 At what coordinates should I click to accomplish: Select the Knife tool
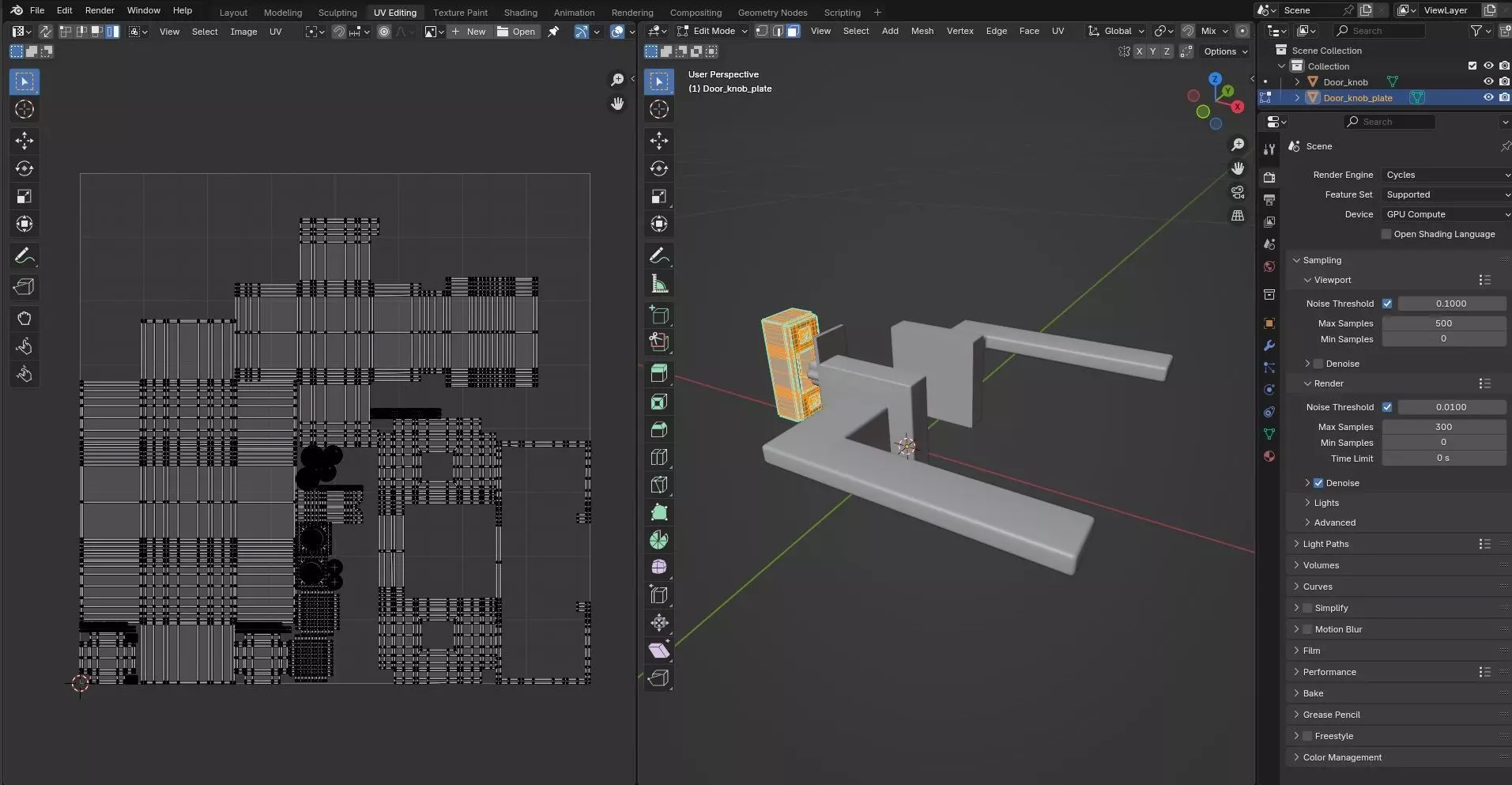[x=659, y=485]
